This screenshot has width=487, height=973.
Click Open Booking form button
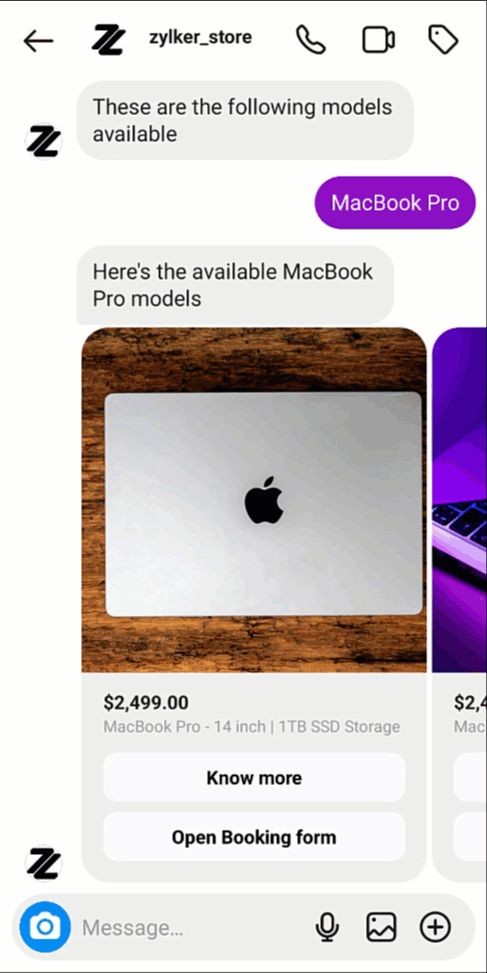(254, 837)
